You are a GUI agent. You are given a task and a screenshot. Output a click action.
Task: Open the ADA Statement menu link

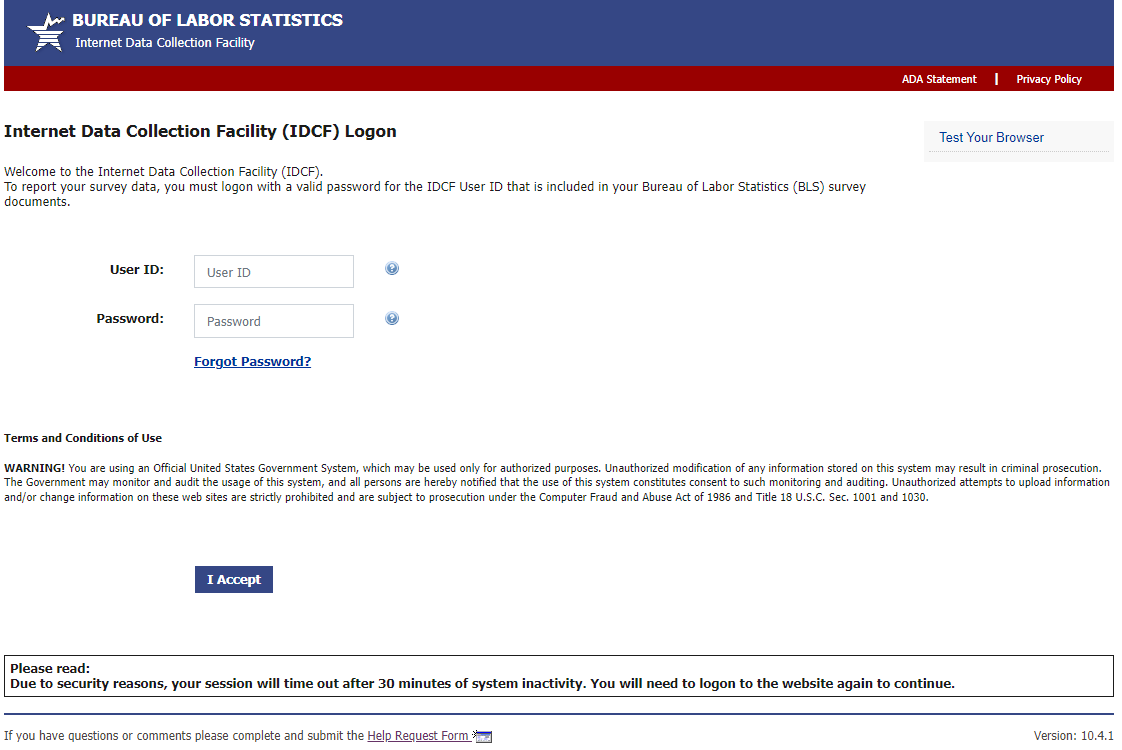[x=939, y=79]
